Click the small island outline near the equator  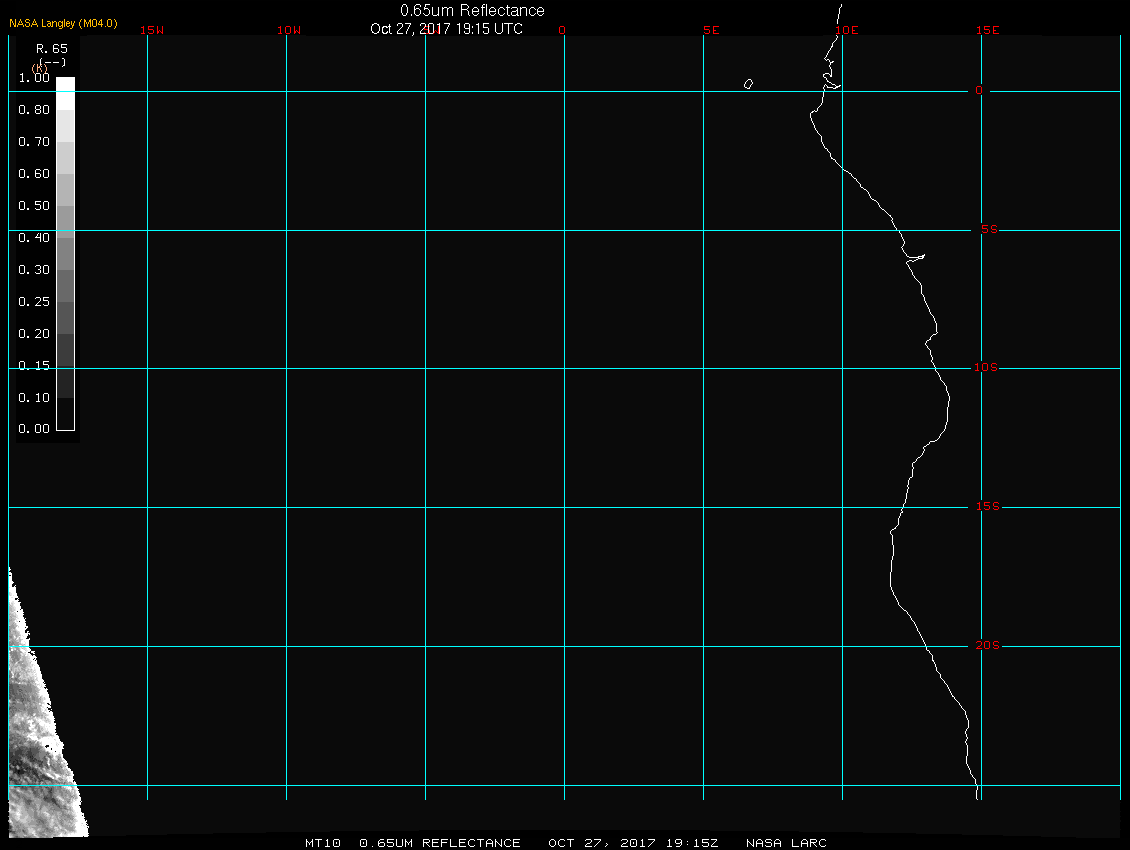(749, 84)
